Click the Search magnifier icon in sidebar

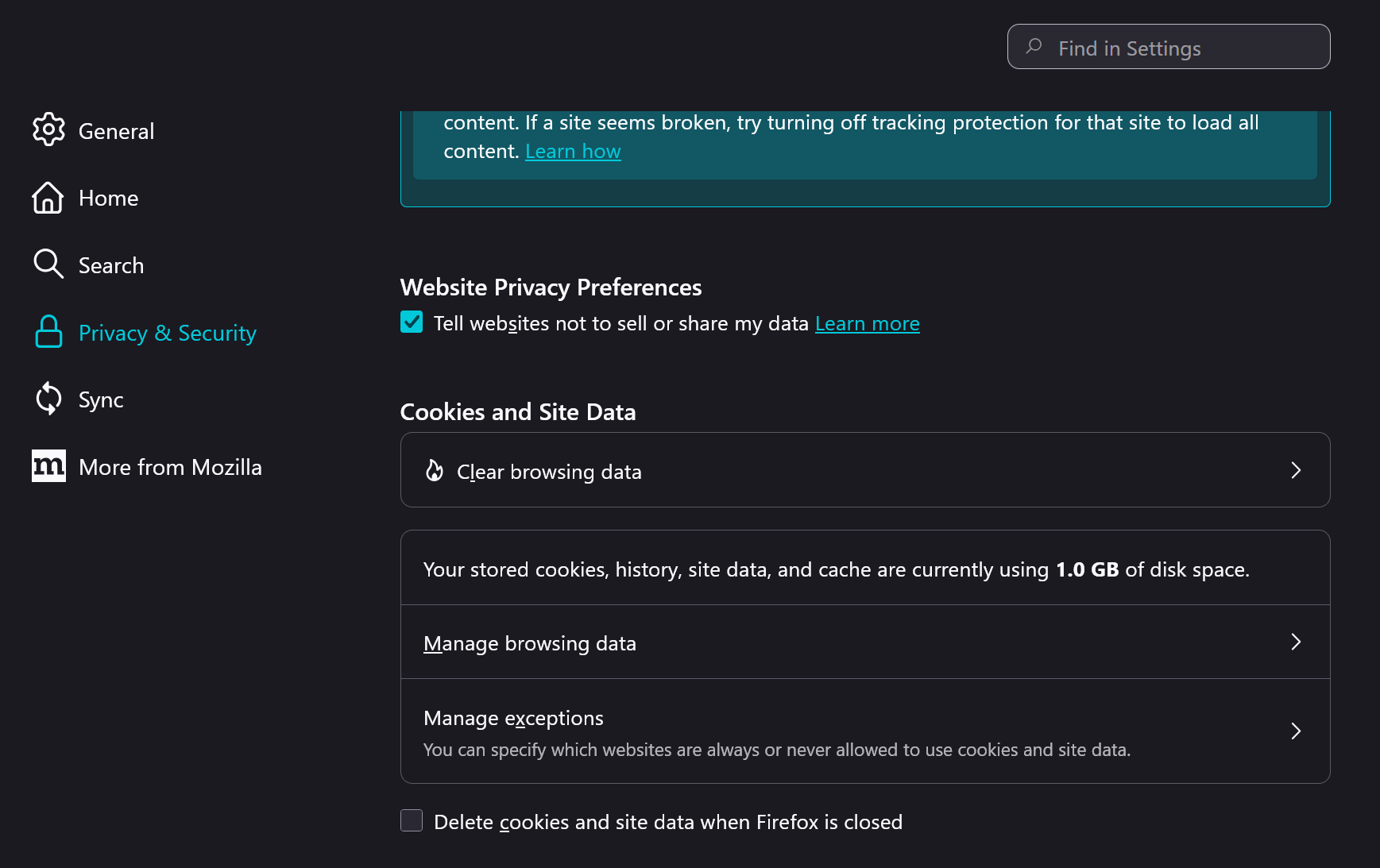[48, 264]
